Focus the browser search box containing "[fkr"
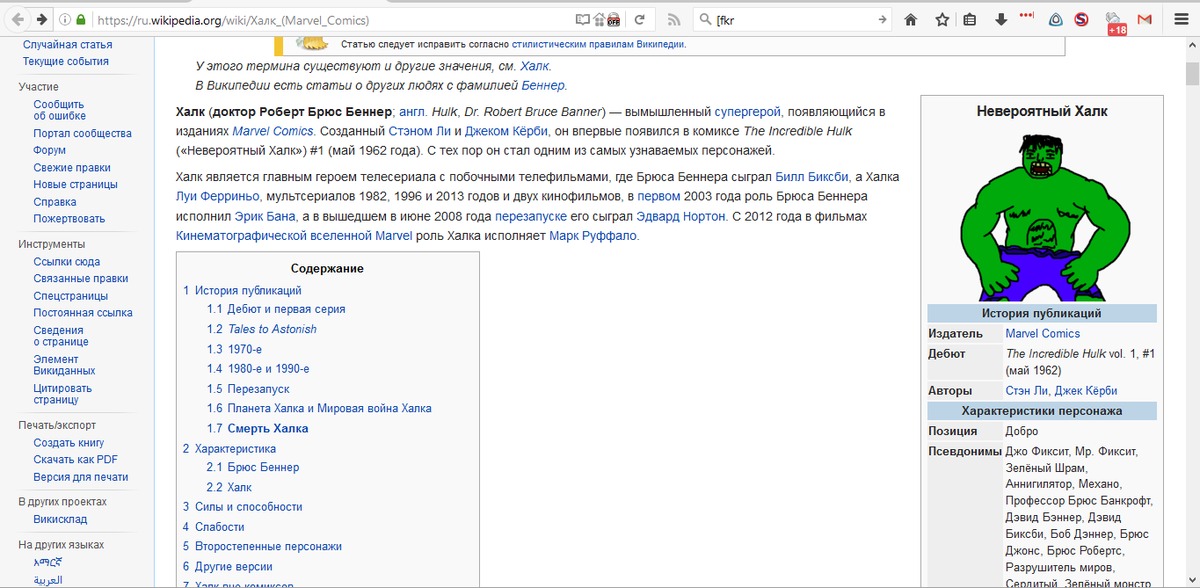Screen dimensions: 1200x588 pyautogui.click(x=790, y=19)
